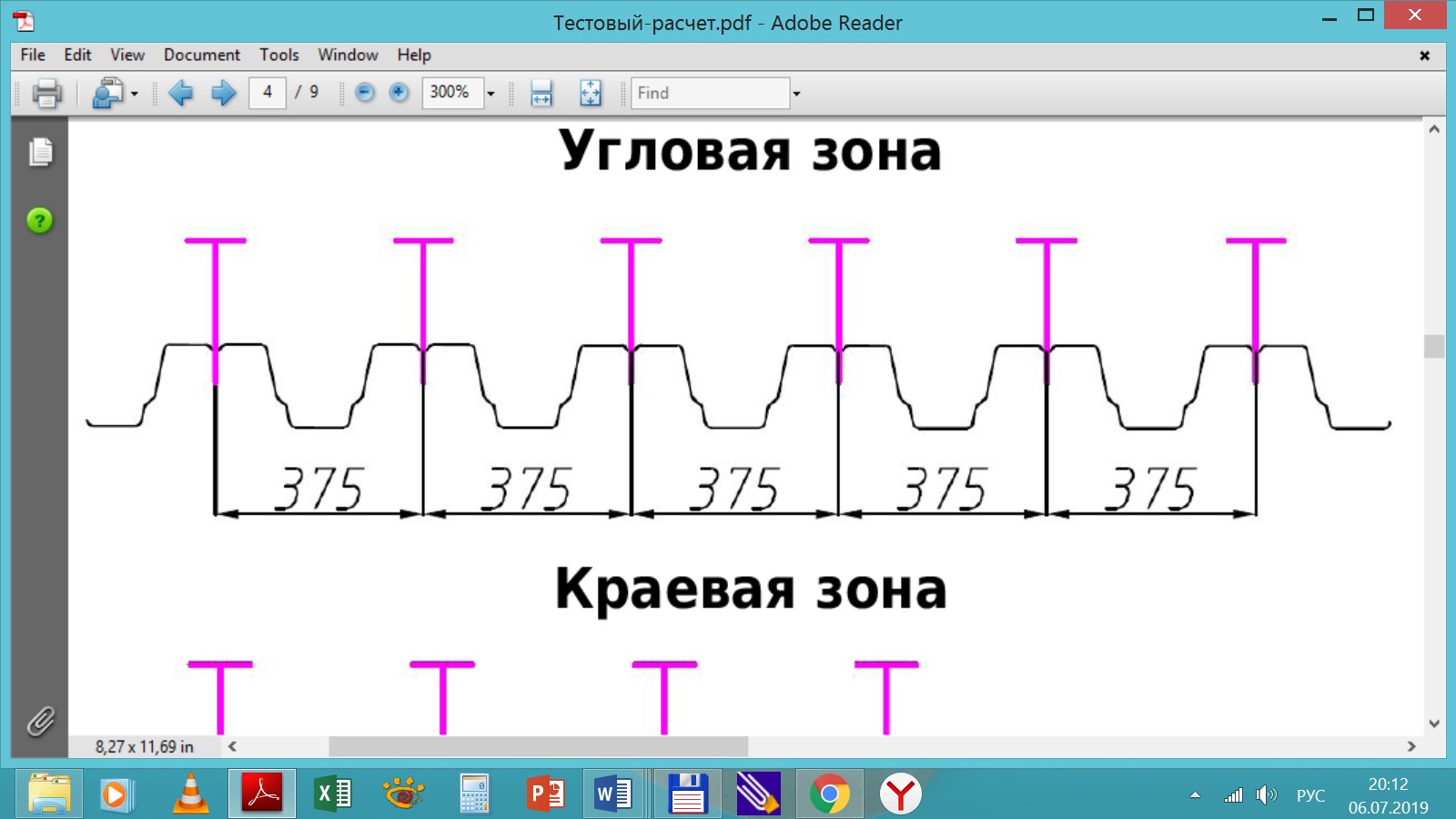Click the green help icon in sidebar
Viewport: 1456px width, 819px height.
[x=40, y=220]
